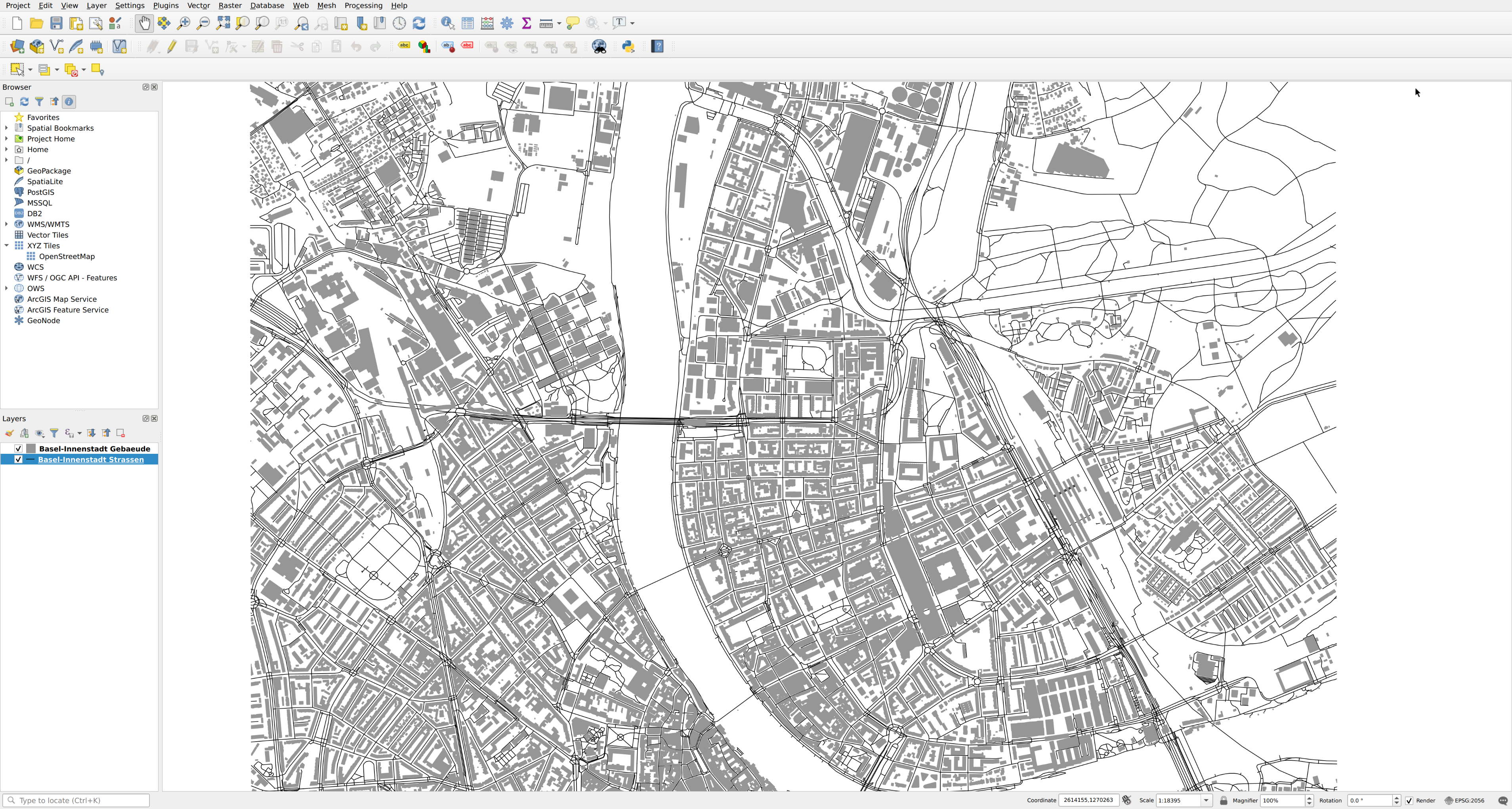Open the Processing menu
Image resolution: width=1512 pixels, height=809 pixels.
click(x=363, y=5)
